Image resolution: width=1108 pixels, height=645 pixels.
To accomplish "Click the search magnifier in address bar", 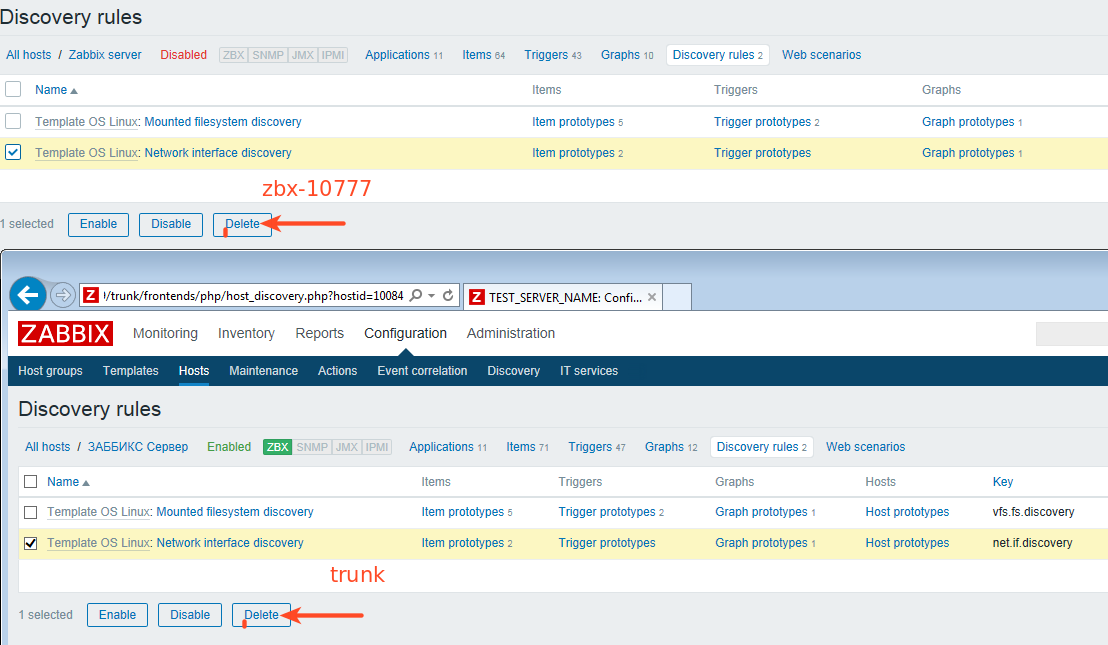I will [x=416, y=295].
